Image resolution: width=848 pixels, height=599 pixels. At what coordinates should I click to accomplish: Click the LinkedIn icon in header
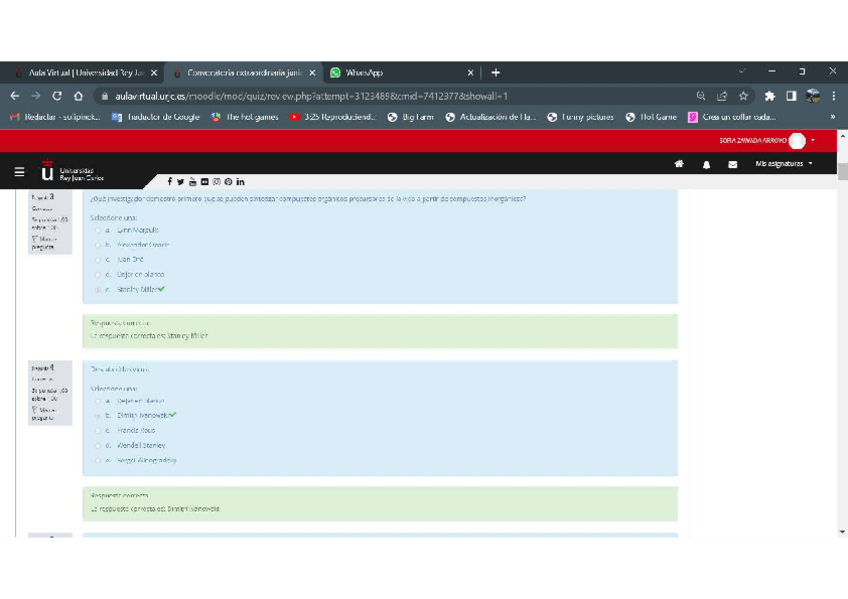tap(240, 182)
